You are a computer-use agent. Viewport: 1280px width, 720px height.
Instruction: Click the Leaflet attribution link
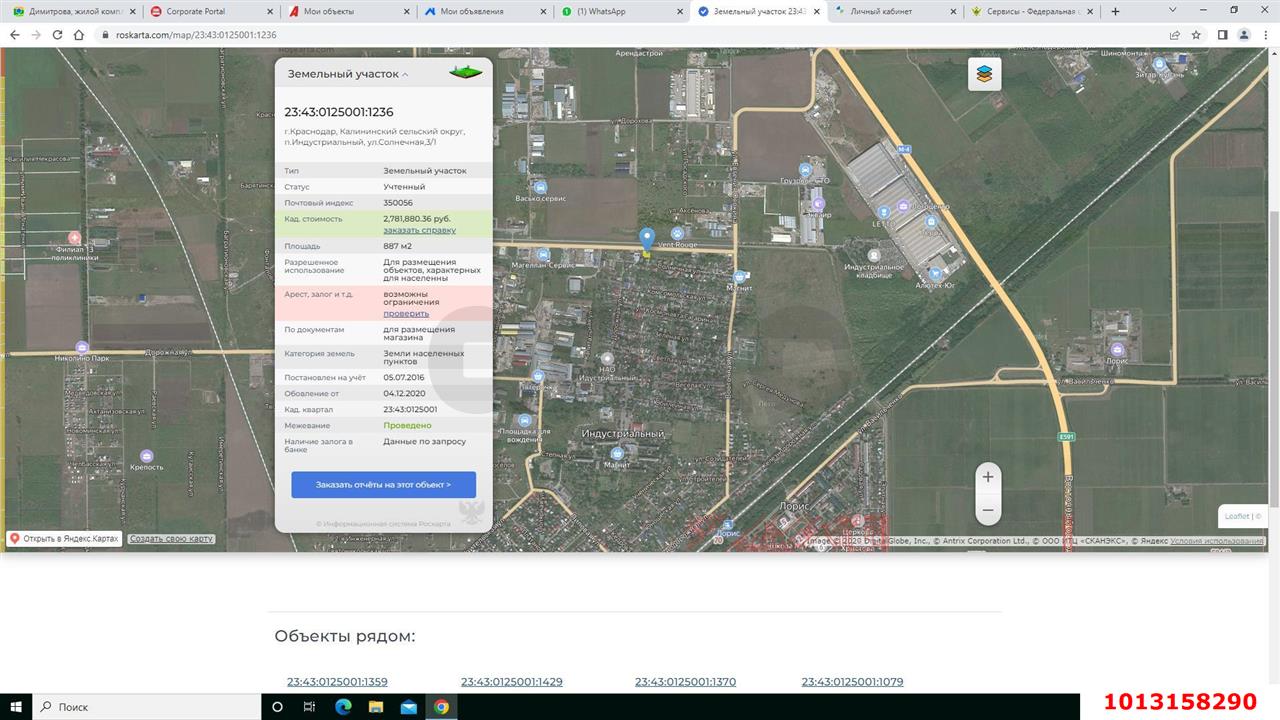(1237, 516)
